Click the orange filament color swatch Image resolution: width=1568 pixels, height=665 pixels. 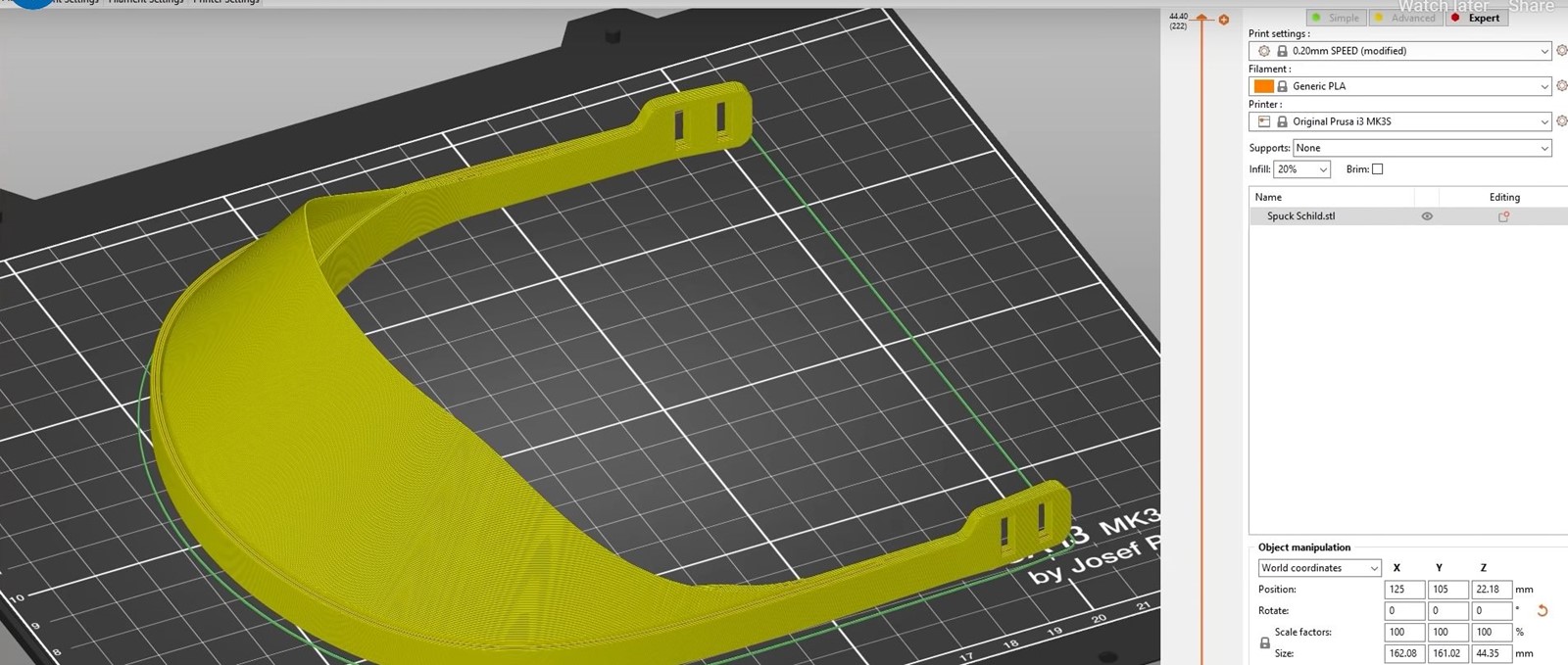1263,86
